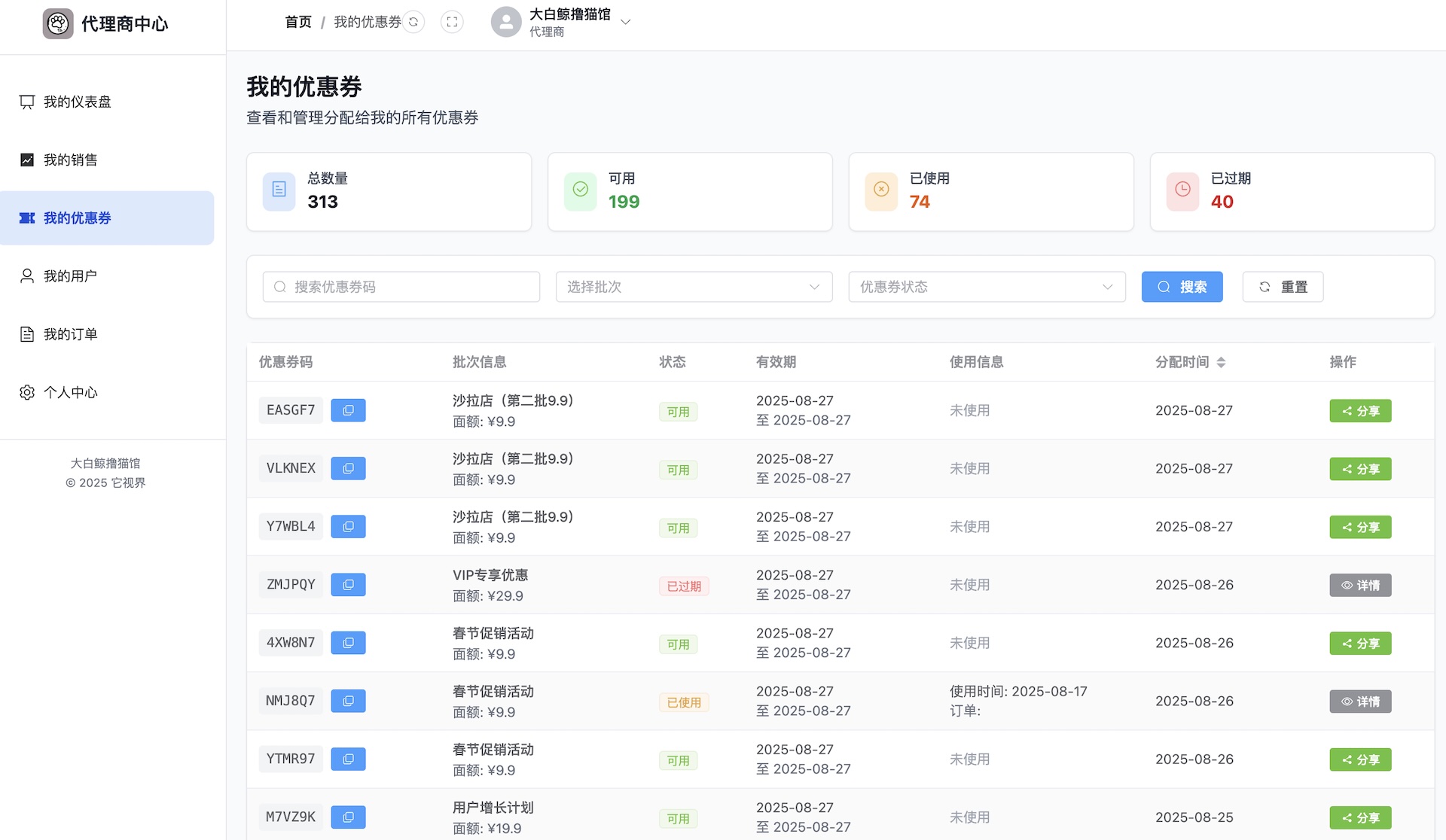The height and width of the screenshot is (840, 1446).
Task: Copy coupon code EASGF7
Action: coord(348,410)
